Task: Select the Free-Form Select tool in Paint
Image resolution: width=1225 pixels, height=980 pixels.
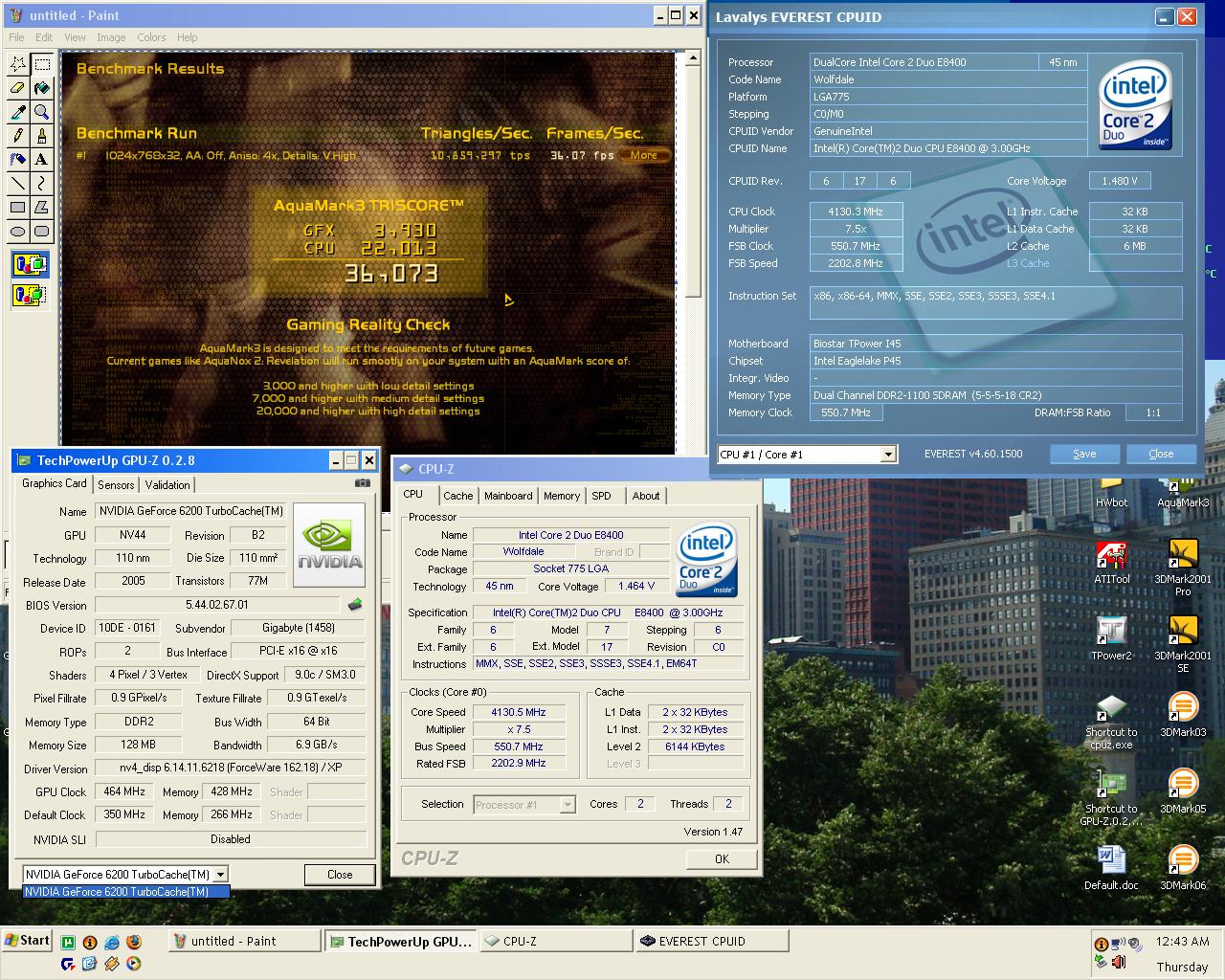Action: 18,64
